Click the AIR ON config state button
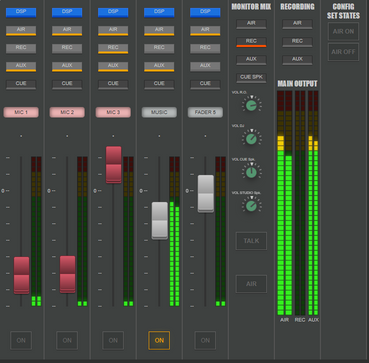 tap(343, 32)
